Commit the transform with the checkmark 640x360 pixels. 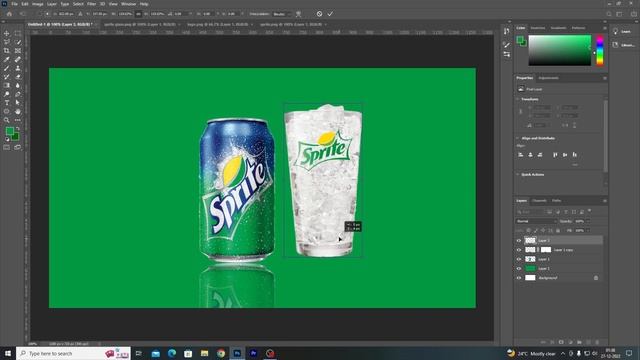pyautogui.click(x=330, y=14)
